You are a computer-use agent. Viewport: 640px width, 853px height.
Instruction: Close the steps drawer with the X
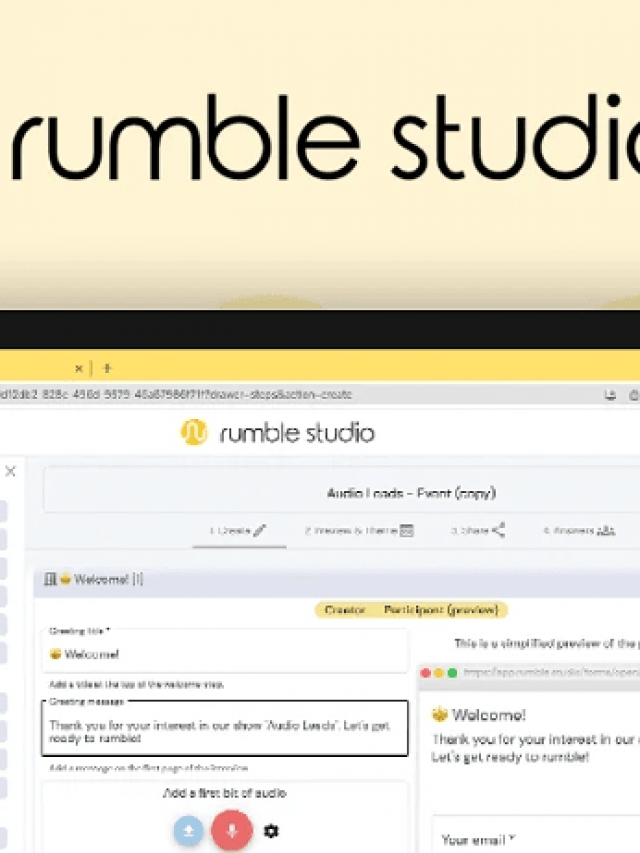point(10,471)
